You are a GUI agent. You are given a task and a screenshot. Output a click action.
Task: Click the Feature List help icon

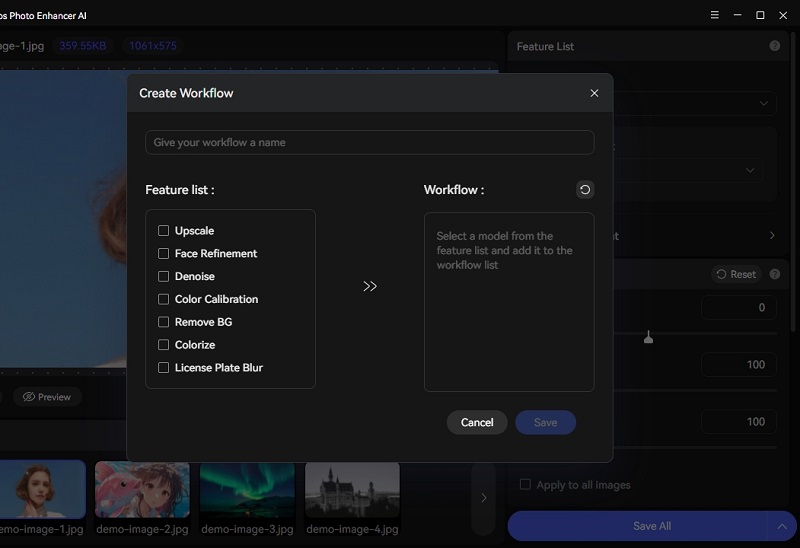tap(774, 46)
